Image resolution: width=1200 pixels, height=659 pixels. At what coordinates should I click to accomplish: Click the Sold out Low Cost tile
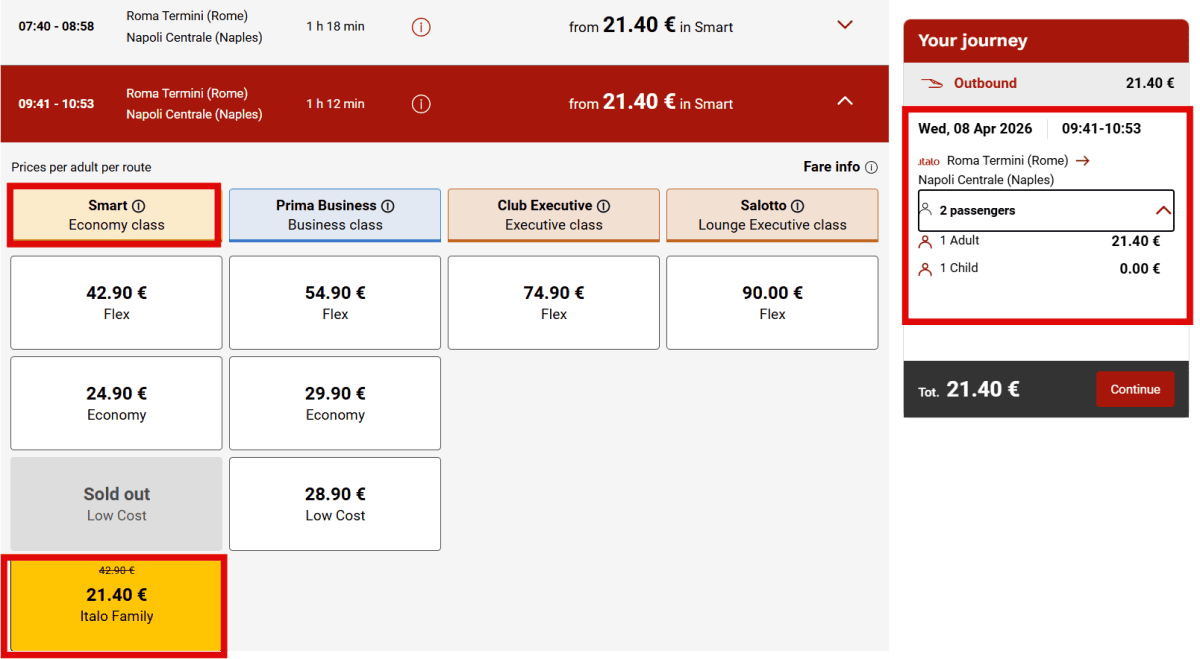point(116,504)
